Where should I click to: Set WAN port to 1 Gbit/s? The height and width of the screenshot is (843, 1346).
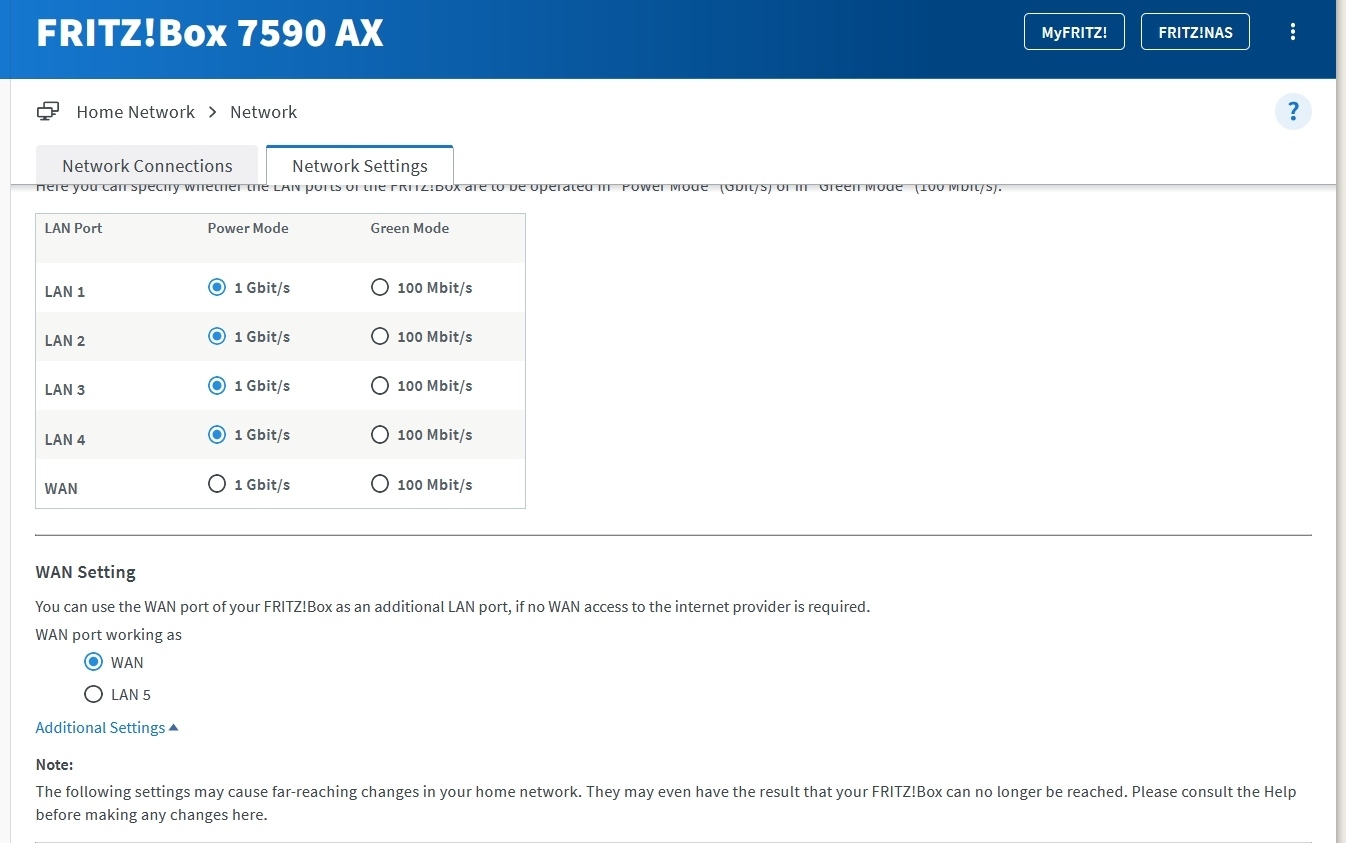[217, 484]
